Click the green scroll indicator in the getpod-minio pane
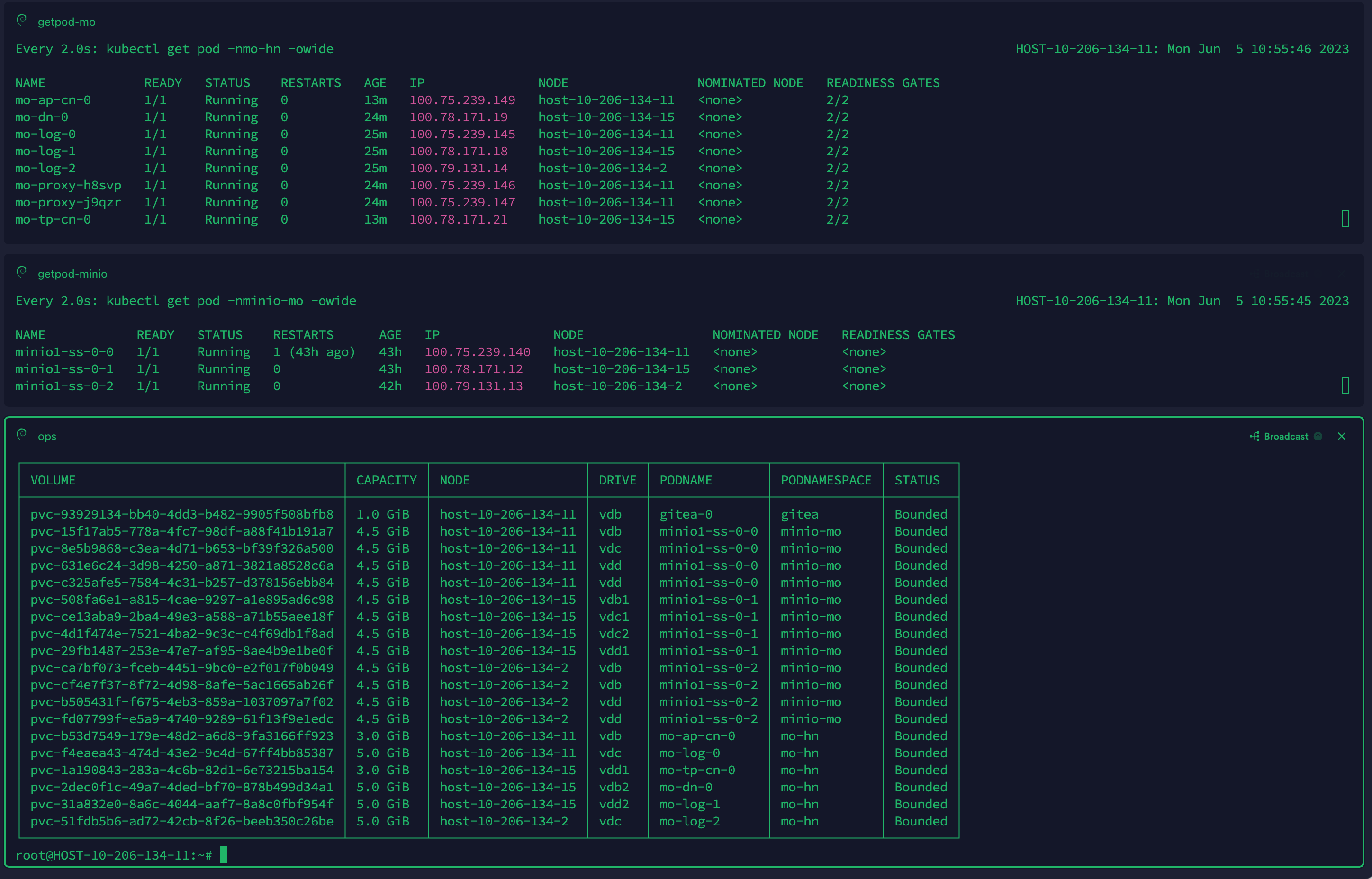Screen dimensions: 1372x879 (x=1346, y=386)
